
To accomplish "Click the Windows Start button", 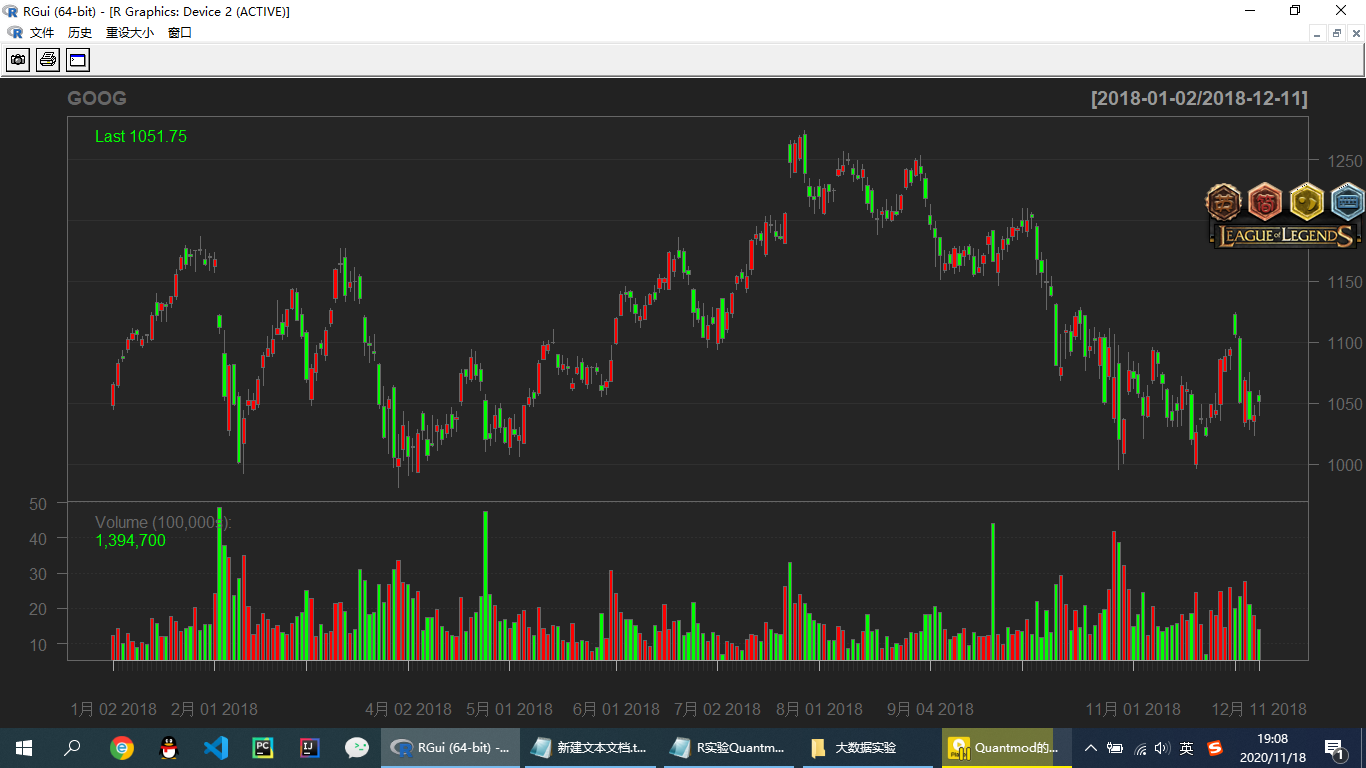I will tap(24, 747).
